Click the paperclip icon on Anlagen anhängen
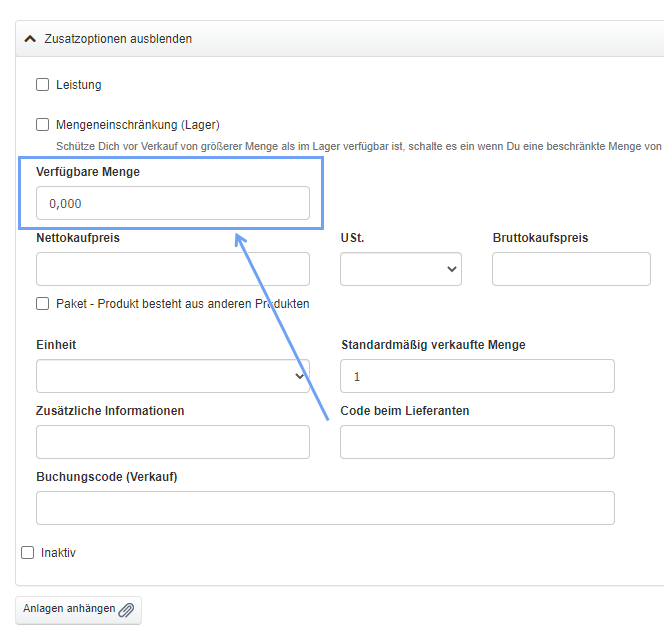664x633 pixels. coord(126,610)
